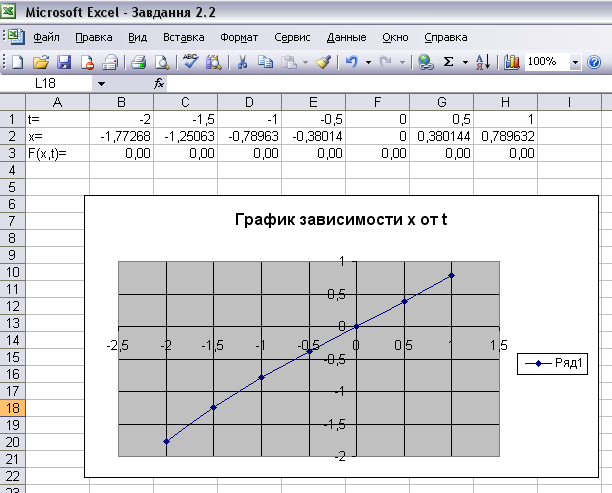Open the Файл menu
Image resolution: width=612 pixels, height=493 pixels.
[x=46, y=37]
